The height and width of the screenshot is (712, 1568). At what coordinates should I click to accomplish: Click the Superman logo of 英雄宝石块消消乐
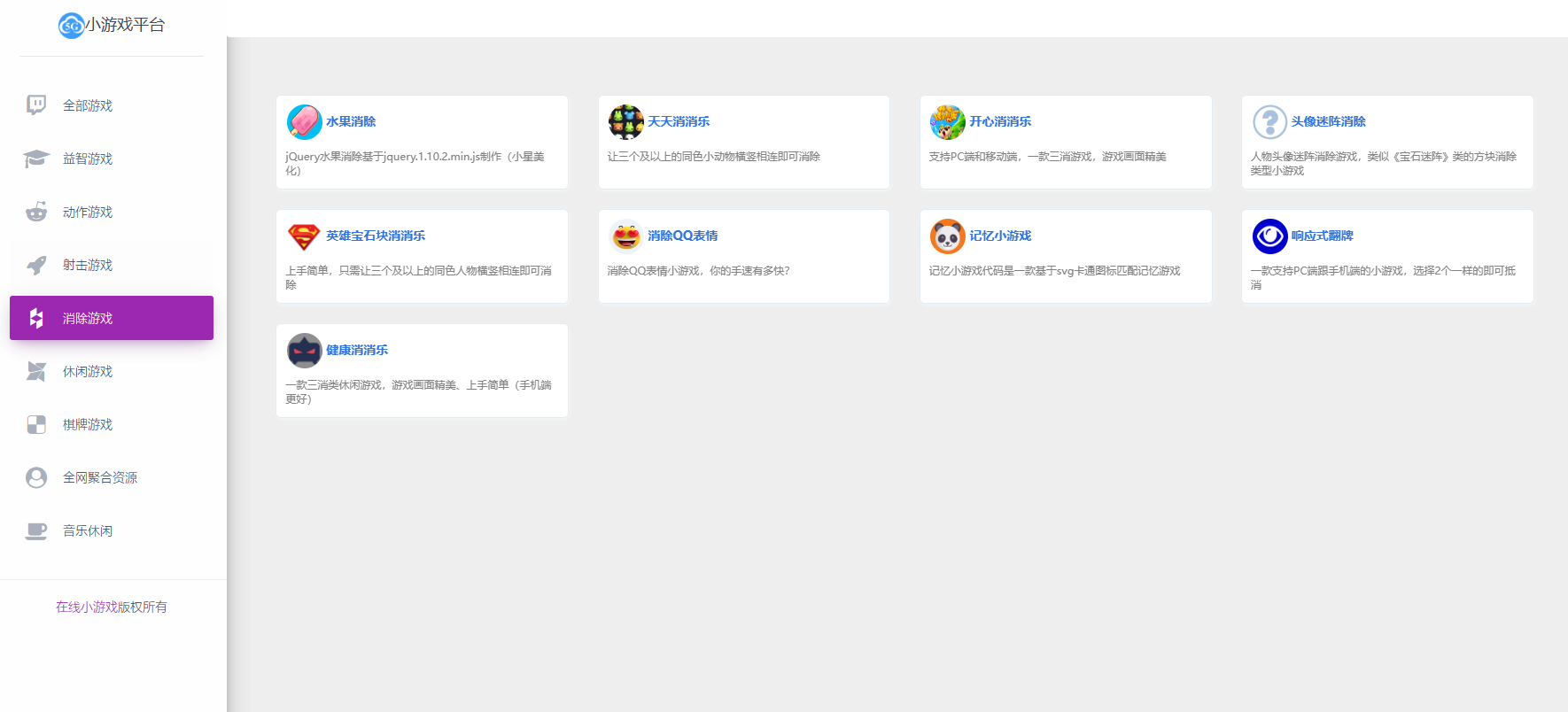pyautogui.click(x=304, y=236)
